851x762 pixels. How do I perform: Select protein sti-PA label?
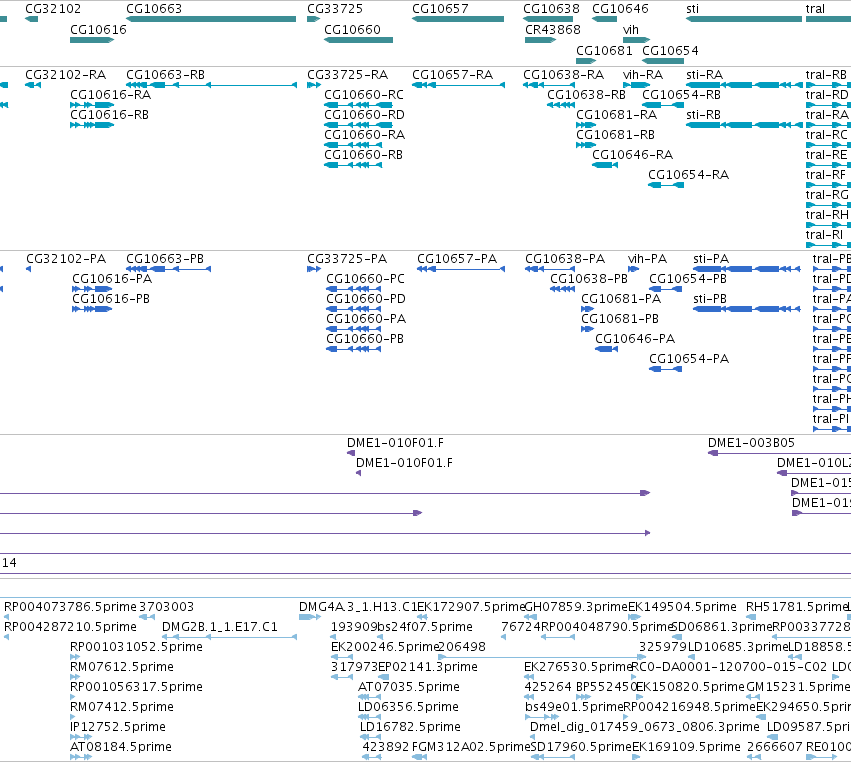click(x=711, y=259)
